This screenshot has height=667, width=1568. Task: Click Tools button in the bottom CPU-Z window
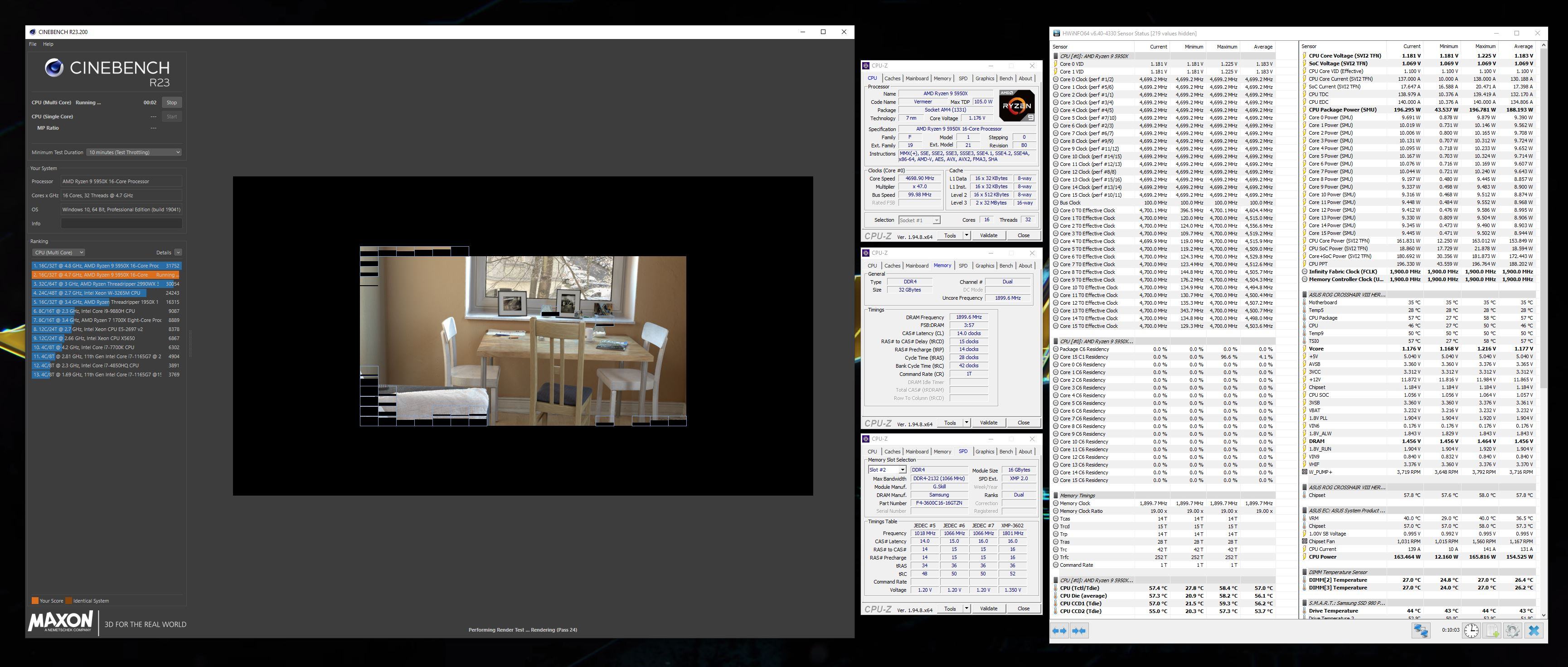point(950,609)
